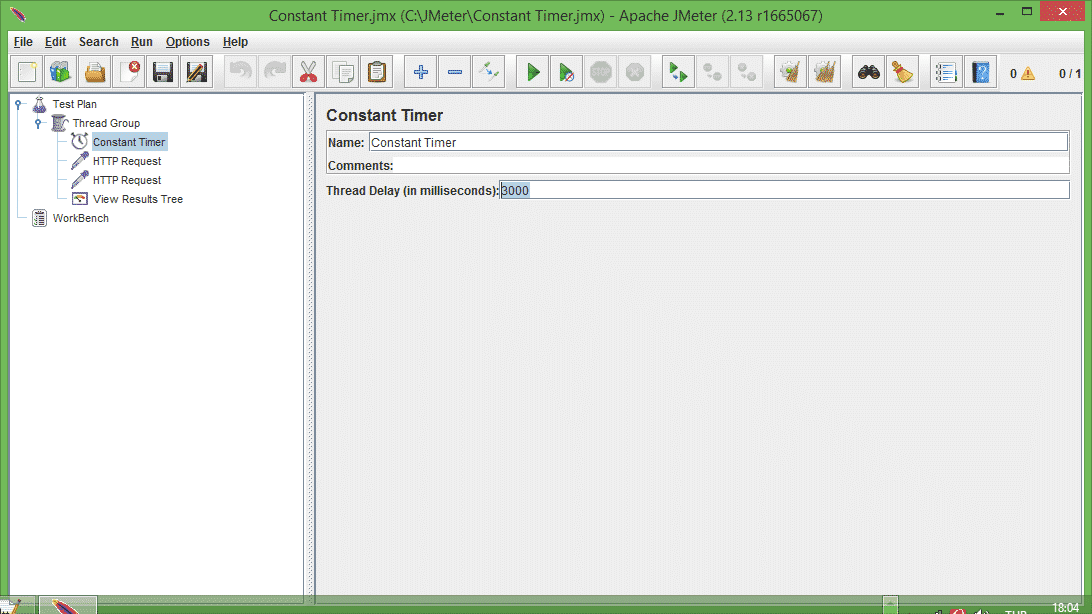Collapse all tree nodes with minus icon
Image resolution: width=1092 pixels, height=614 pixels.
tap(454, 71)
